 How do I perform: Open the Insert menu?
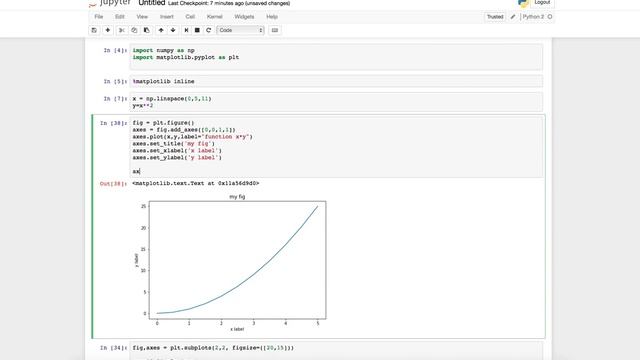pos(167,17)
